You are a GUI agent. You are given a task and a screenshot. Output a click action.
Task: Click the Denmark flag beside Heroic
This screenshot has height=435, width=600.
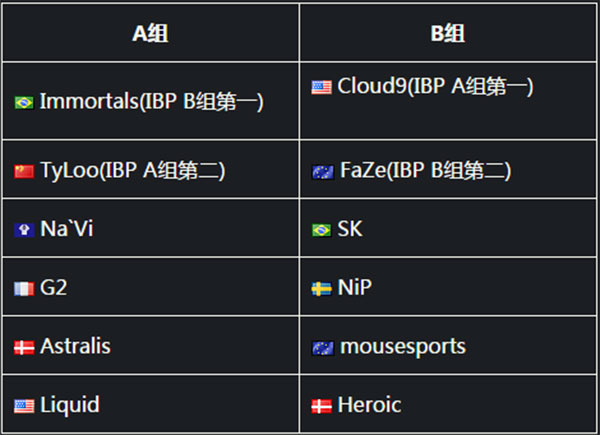click(x=321, y=406)
